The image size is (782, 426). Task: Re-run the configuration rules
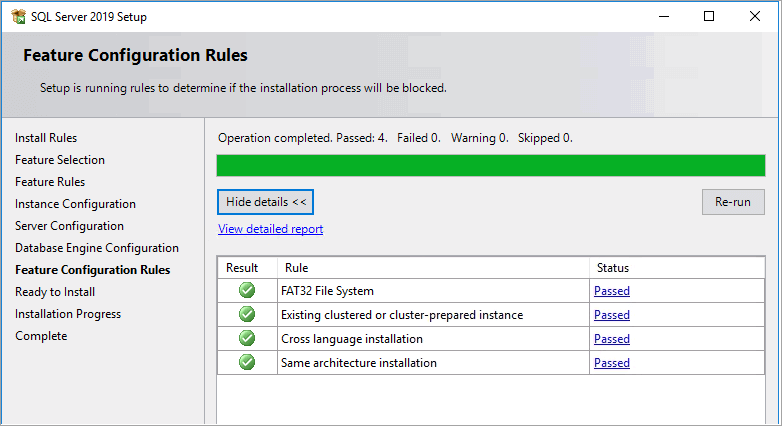click(733, 202)
